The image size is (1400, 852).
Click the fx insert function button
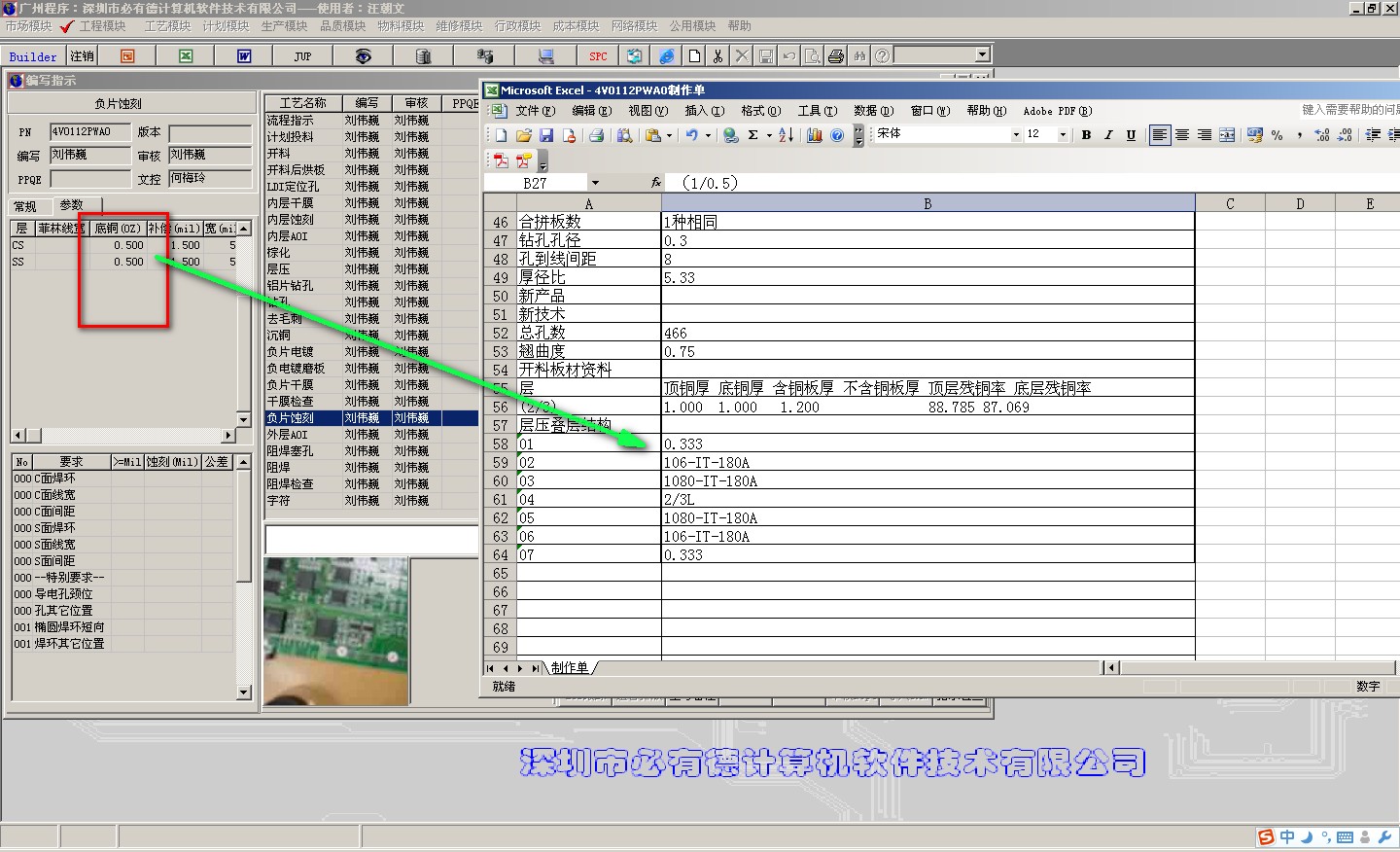tap(656, 183)
